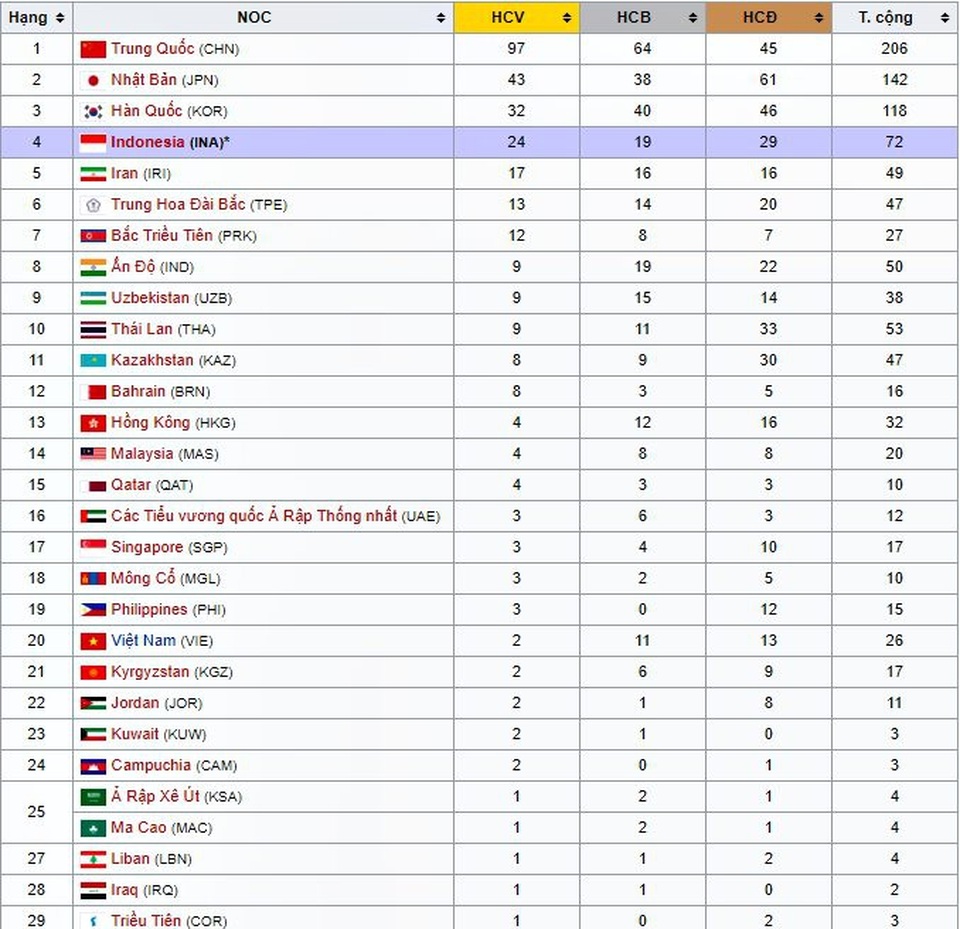The width and height of the screenshot is (960, 929).
Task: Select Korea's total value 118
Action: click(x=894, y=111)
